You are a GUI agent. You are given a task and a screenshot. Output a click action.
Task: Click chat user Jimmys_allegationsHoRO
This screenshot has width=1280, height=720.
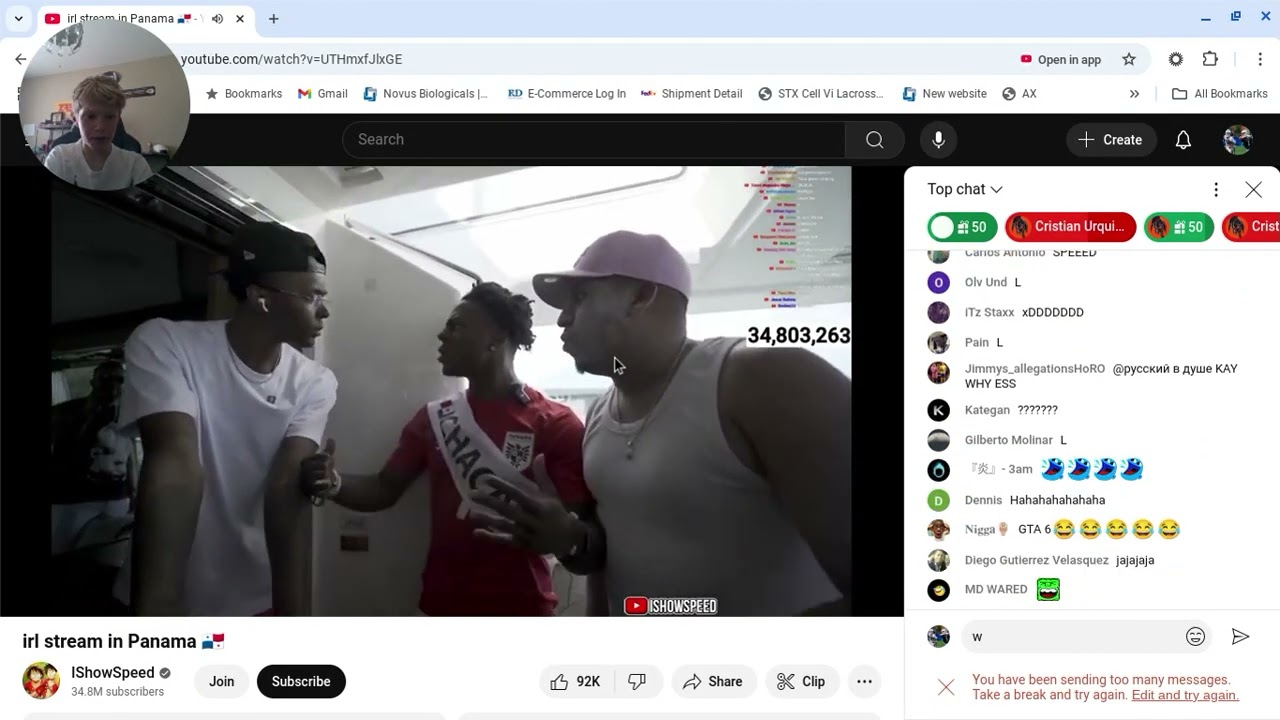[1035, 369]
